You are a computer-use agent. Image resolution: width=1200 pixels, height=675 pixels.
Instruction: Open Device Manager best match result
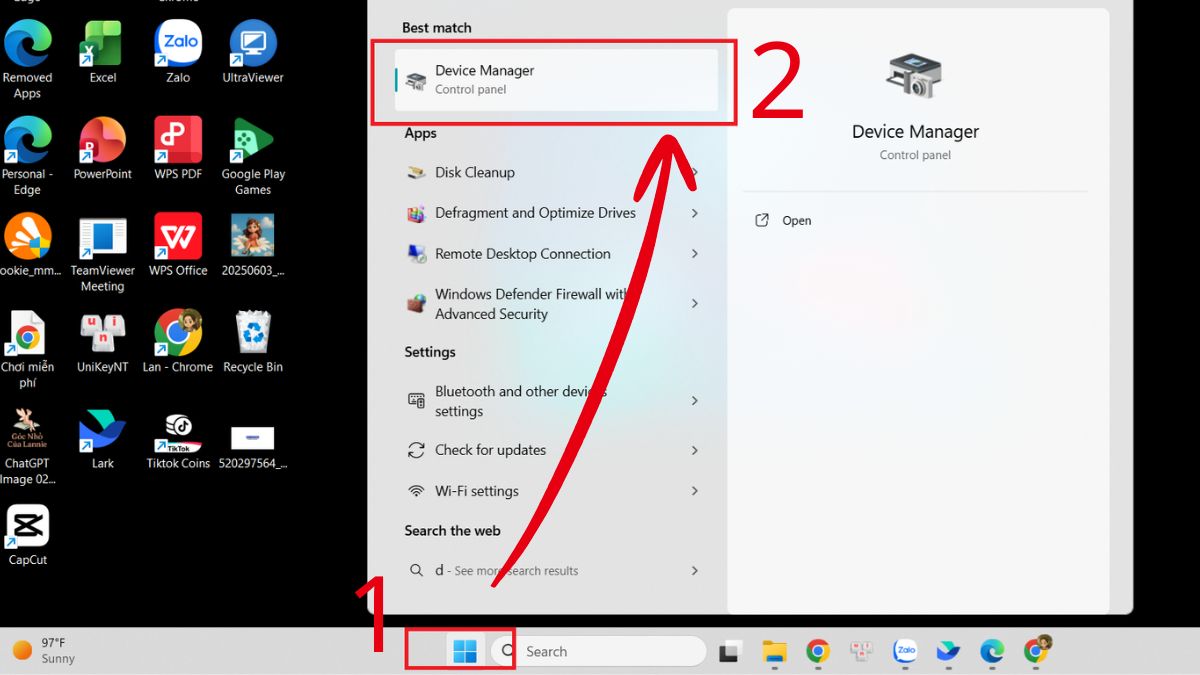click(x=556, y=80)
